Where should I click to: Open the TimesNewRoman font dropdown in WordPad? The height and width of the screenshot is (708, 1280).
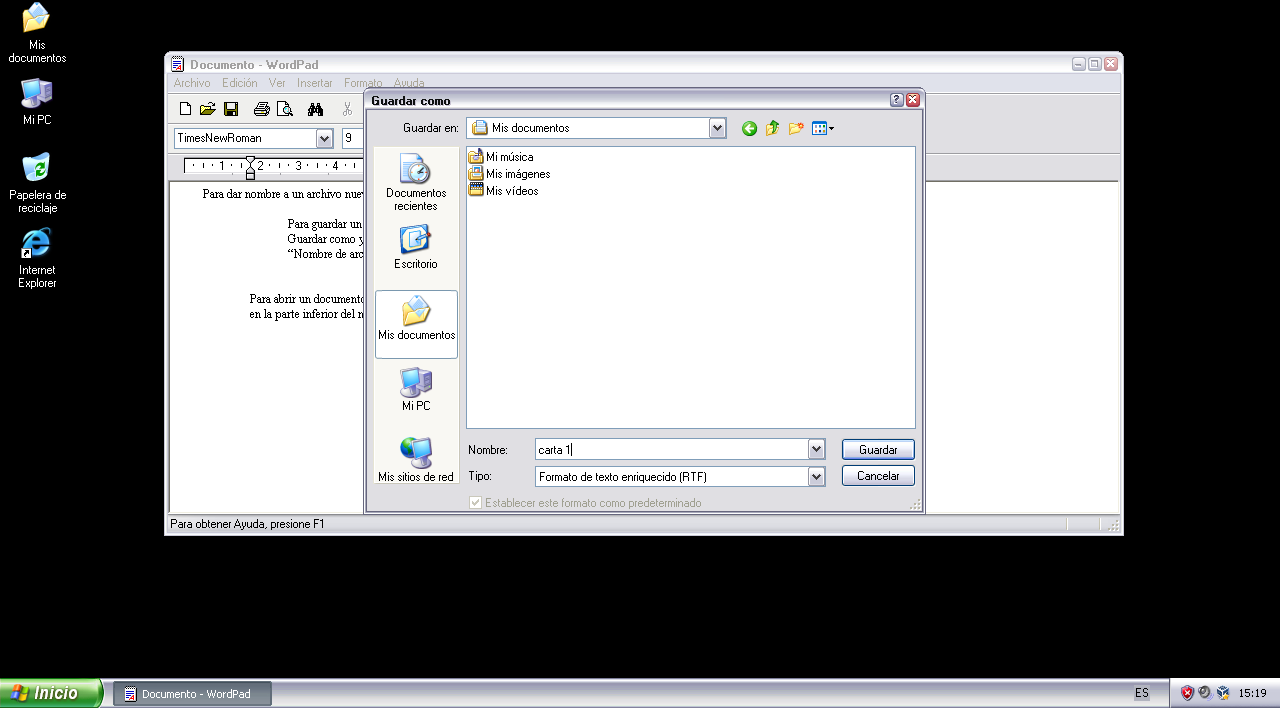[x=324, y=138]
